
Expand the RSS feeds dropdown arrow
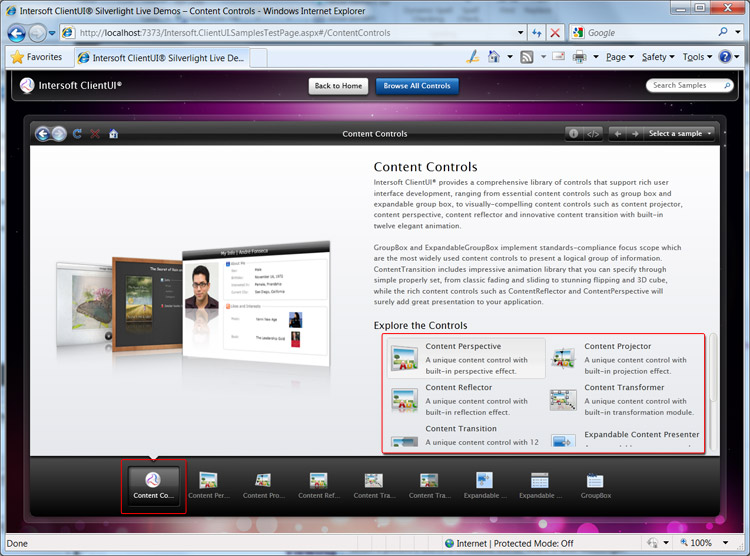(543, 57)
